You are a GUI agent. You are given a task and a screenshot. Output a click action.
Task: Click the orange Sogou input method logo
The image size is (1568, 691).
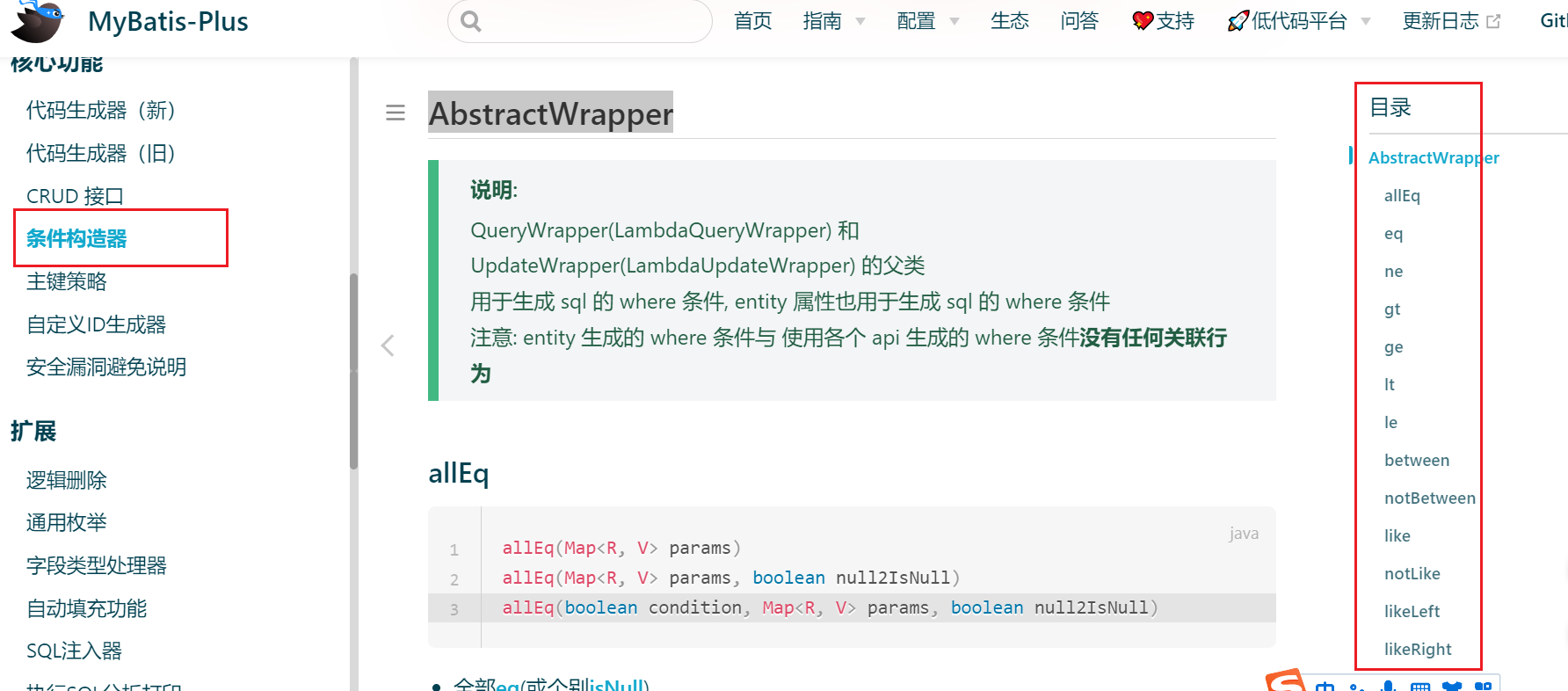coord(1285,680)
